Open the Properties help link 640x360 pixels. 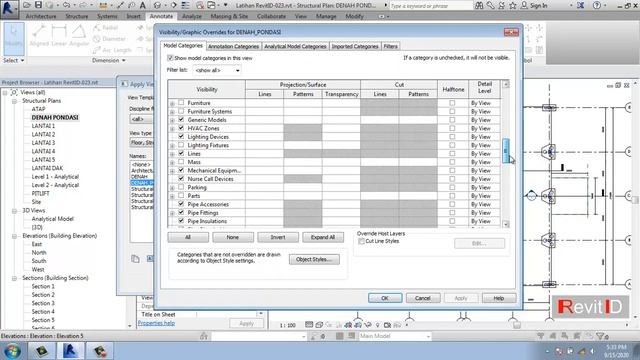(156, 323)
